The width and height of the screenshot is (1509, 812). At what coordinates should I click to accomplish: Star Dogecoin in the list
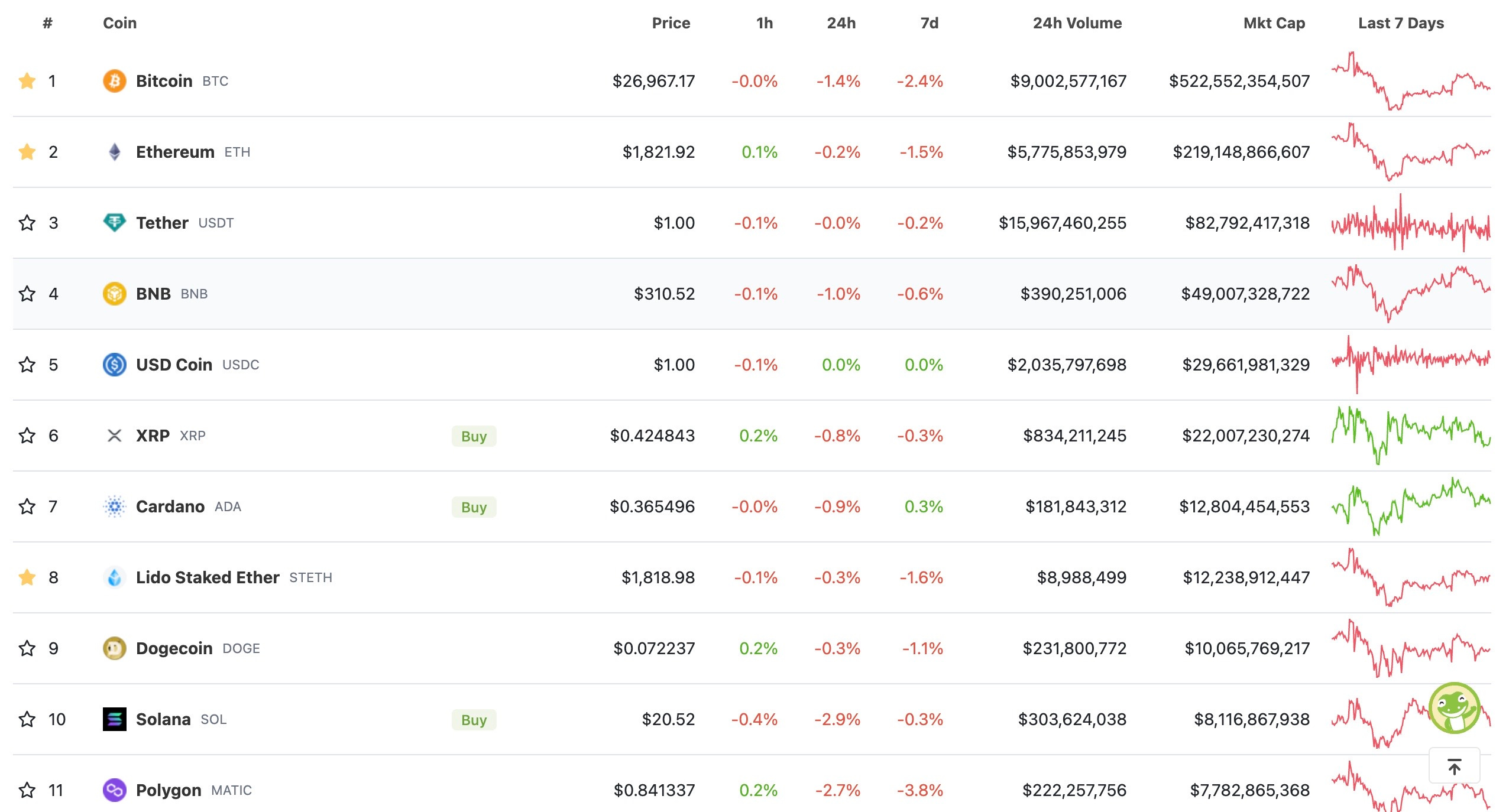(27, 648)
